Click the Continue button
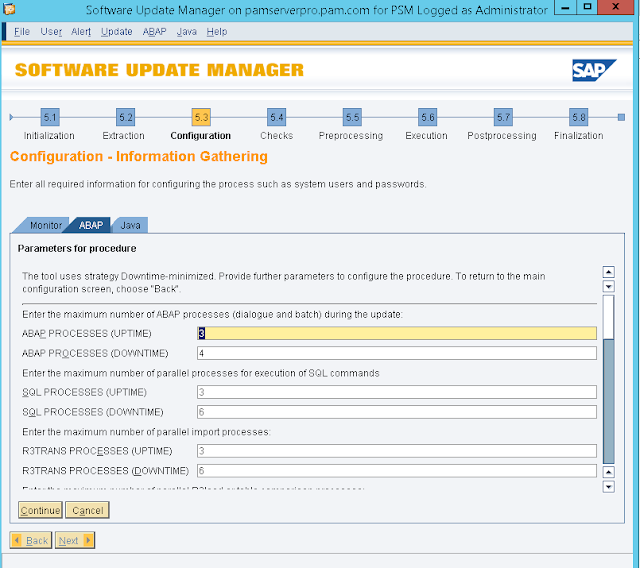This screenshot has height=568, width=640. coord(40,510)
